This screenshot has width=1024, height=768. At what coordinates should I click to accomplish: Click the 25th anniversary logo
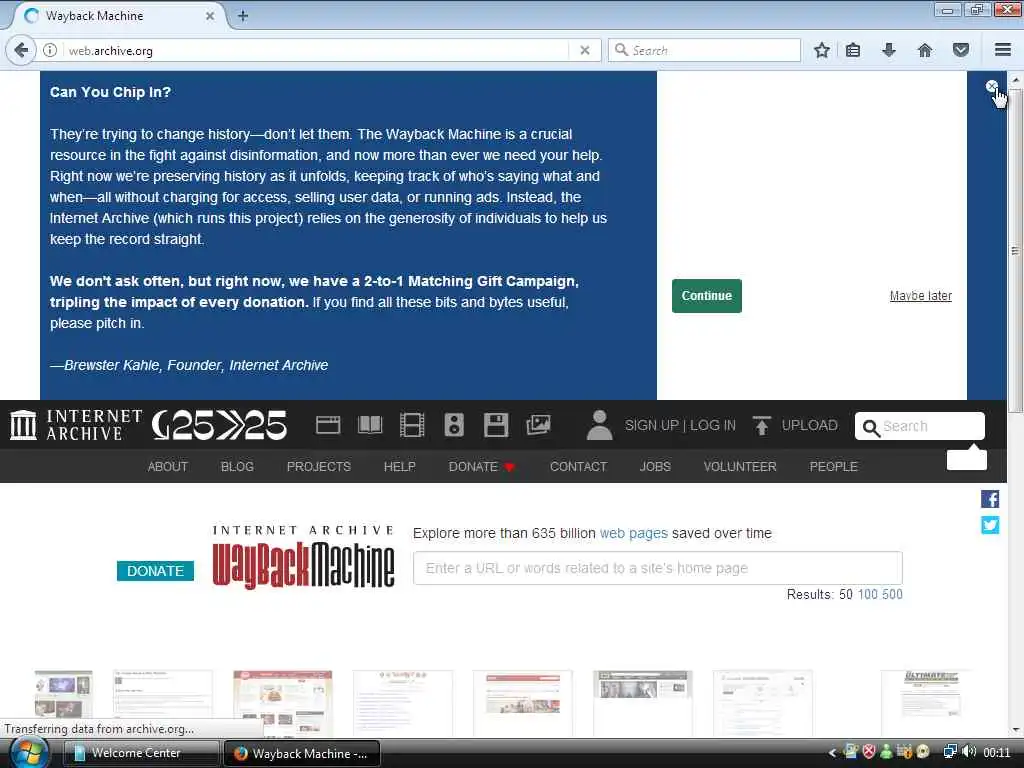tap(219, 425)
